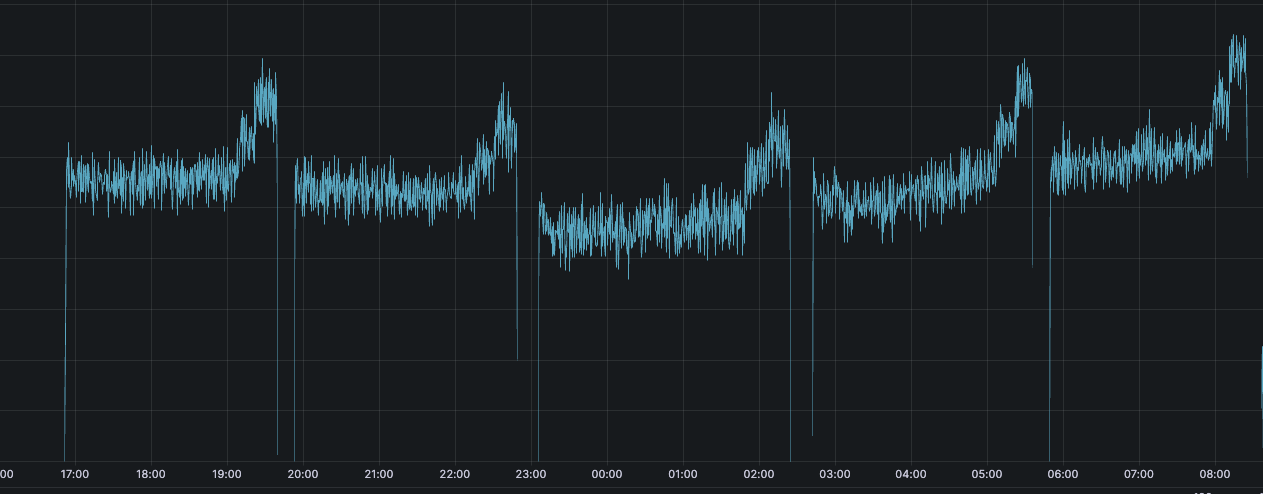Click the 00:00 midnight axis label
Viewport: 1263px width, 494px height.
click(607, 474)
